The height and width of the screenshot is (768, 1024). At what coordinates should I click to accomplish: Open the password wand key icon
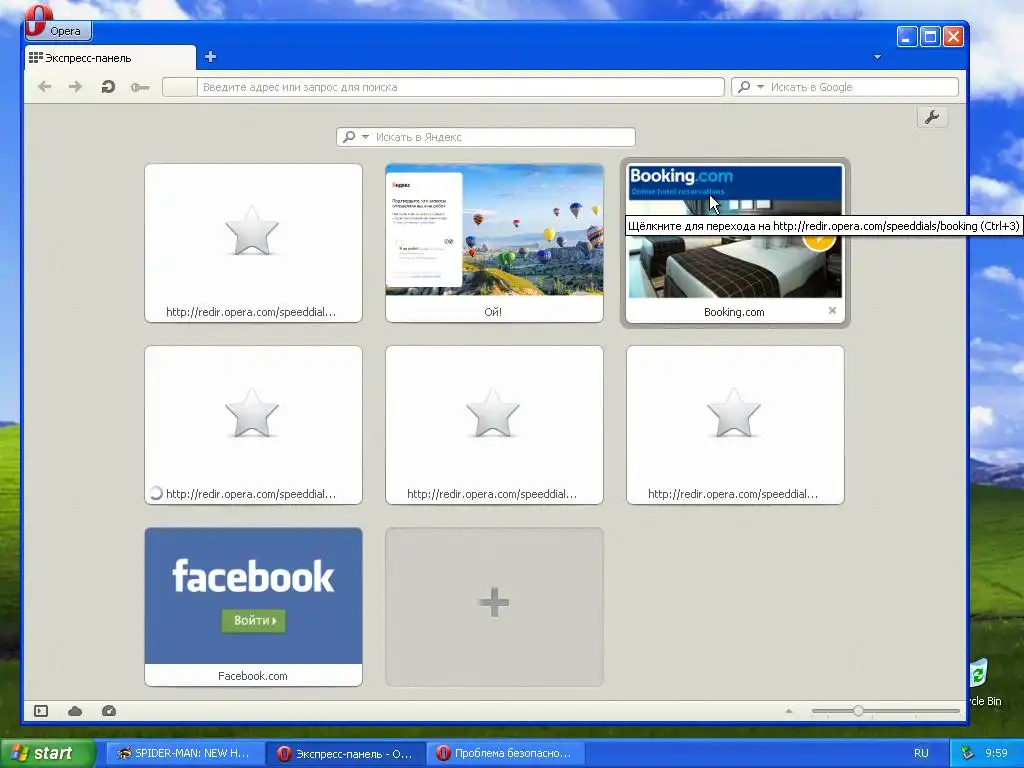click(140, 88)
